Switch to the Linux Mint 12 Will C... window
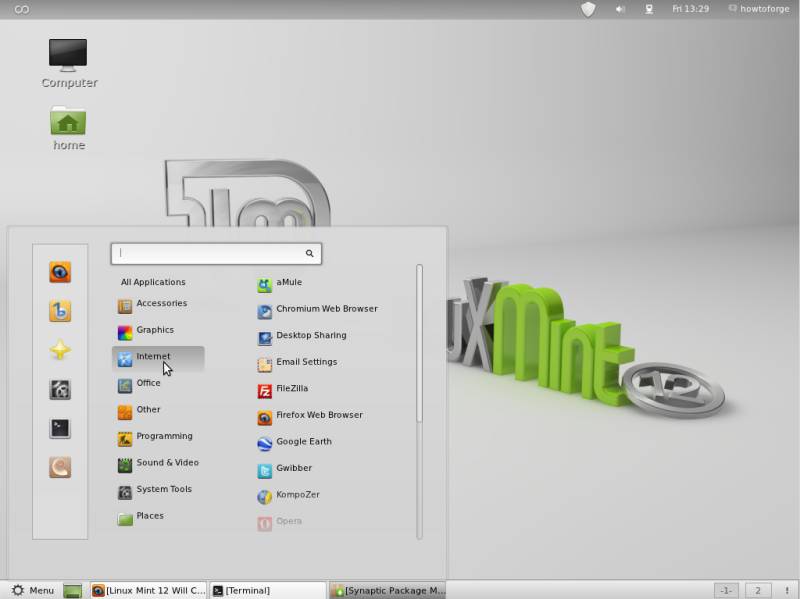 coord(148,591)
